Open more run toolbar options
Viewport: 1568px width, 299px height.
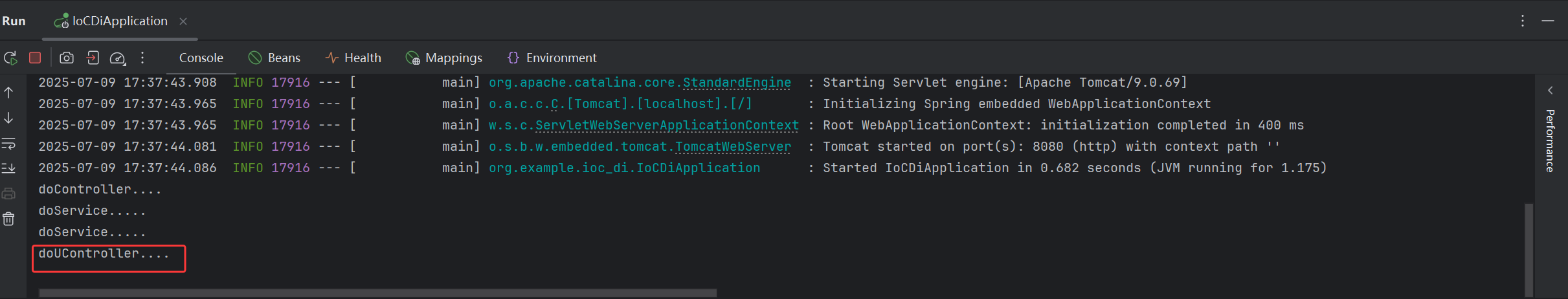(x=142, y=58)
